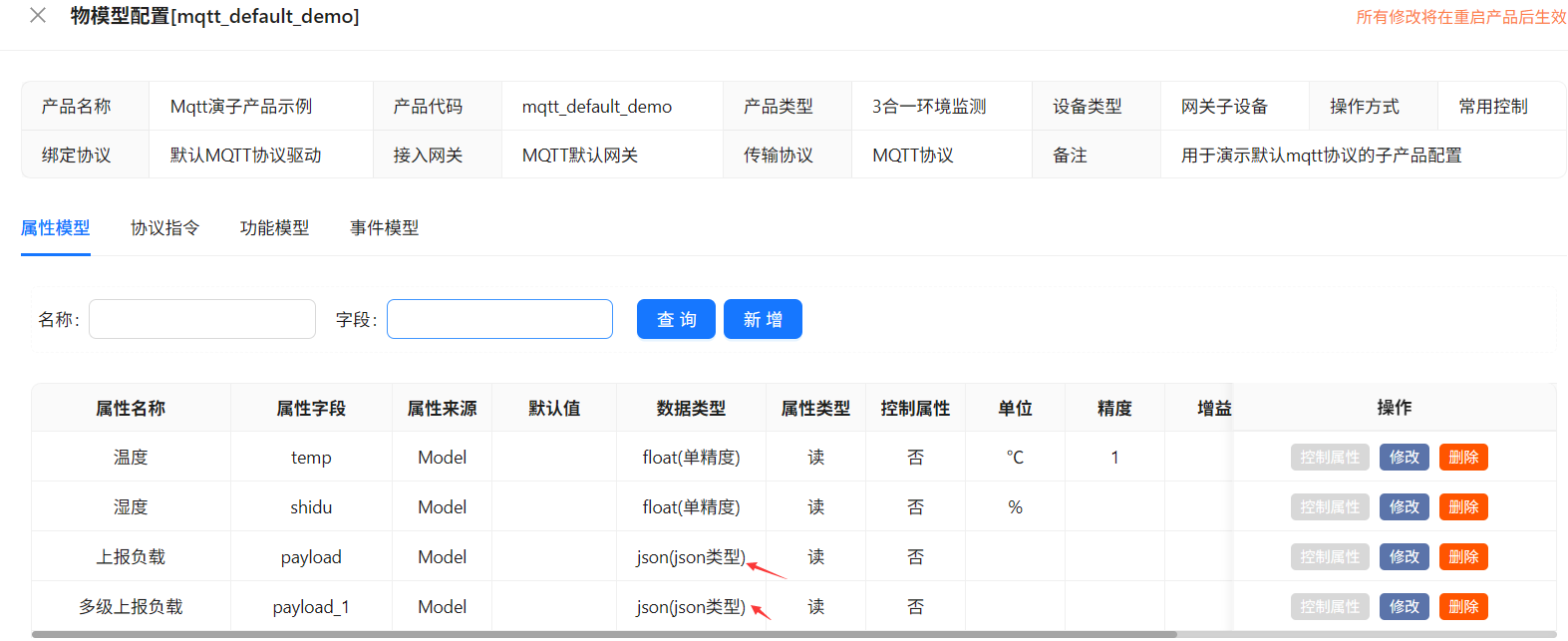Delete the 温度 attribute row
The height and width of the screenshot is (641, 1568).
pyautogui.click(x=1462, y=458)
